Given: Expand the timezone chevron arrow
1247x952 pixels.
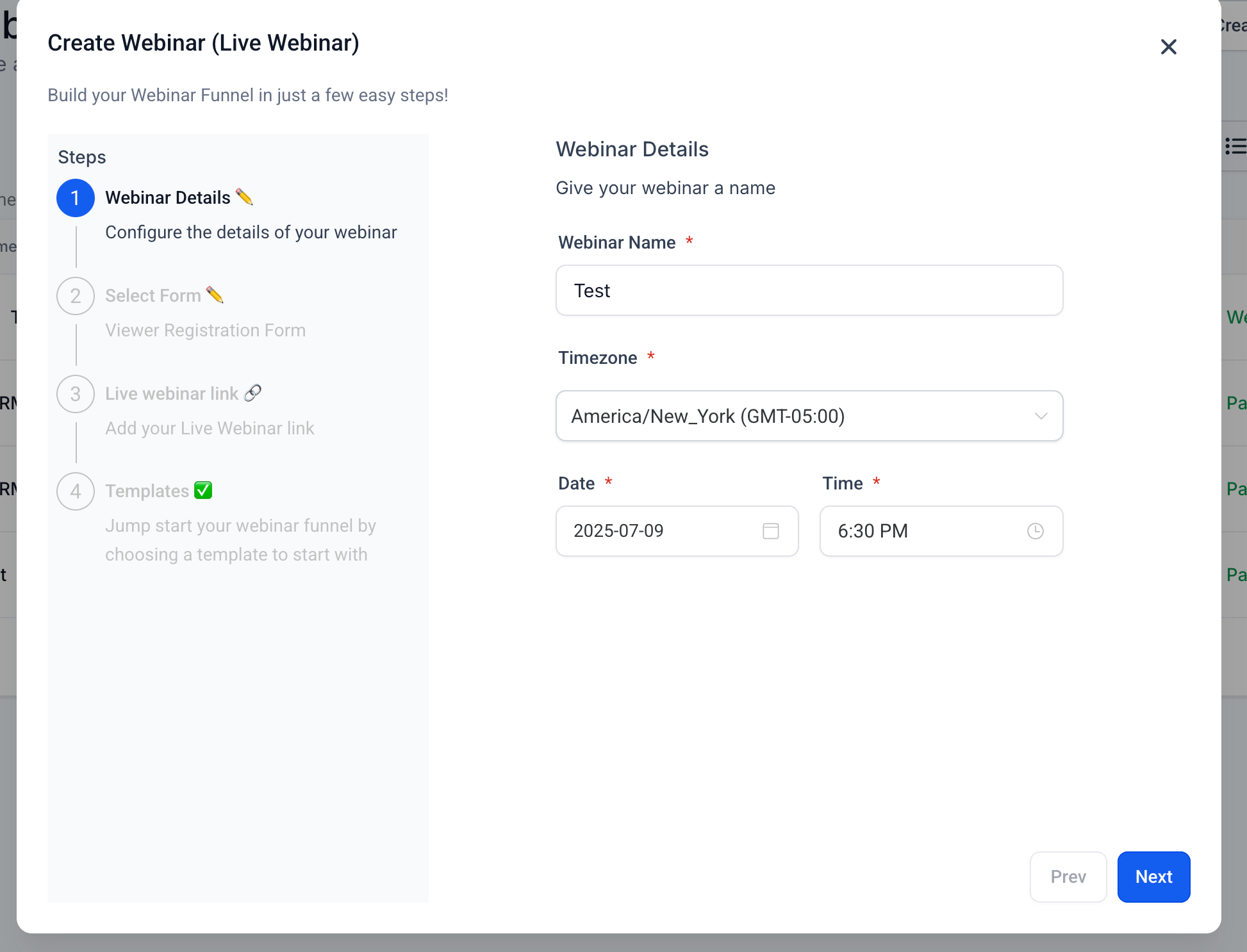Looking at the screenshot, I should (1042, 416).
